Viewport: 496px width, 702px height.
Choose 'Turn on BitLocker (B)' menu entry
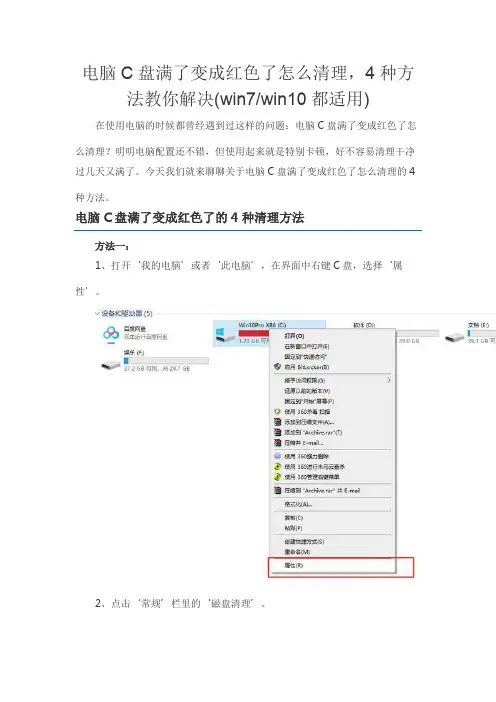(x=332, y=367)
